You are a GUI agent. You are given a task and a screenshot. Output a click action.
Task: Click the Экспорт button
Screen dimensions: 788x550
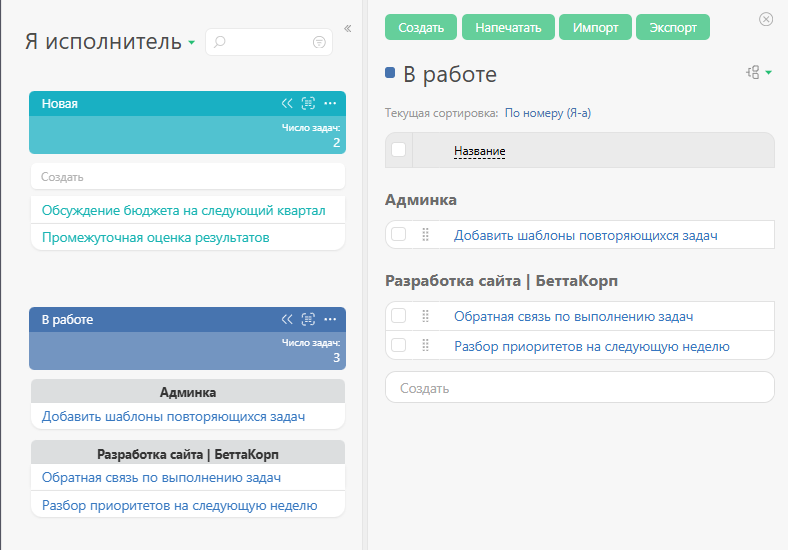673,27
